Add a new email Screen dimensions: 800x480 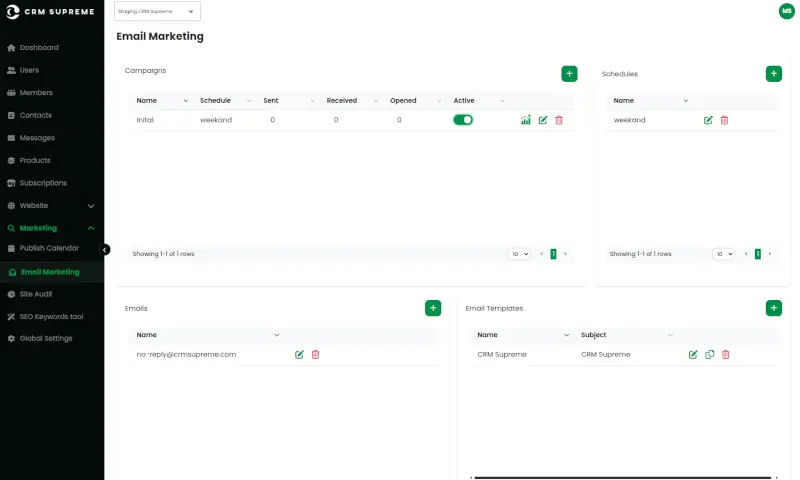[x=433, y=308]
